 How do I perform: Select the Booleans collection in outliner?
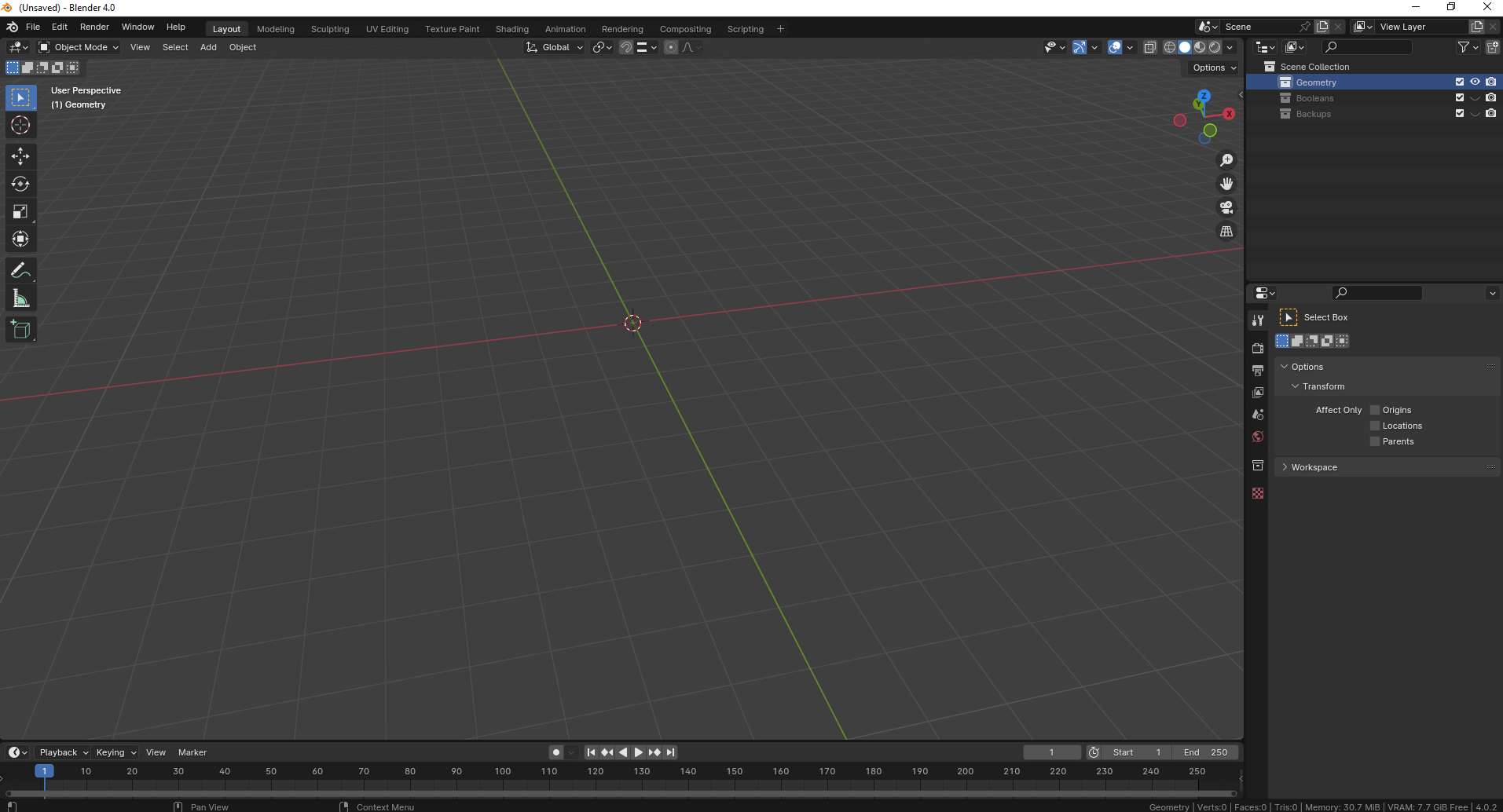1314,98
